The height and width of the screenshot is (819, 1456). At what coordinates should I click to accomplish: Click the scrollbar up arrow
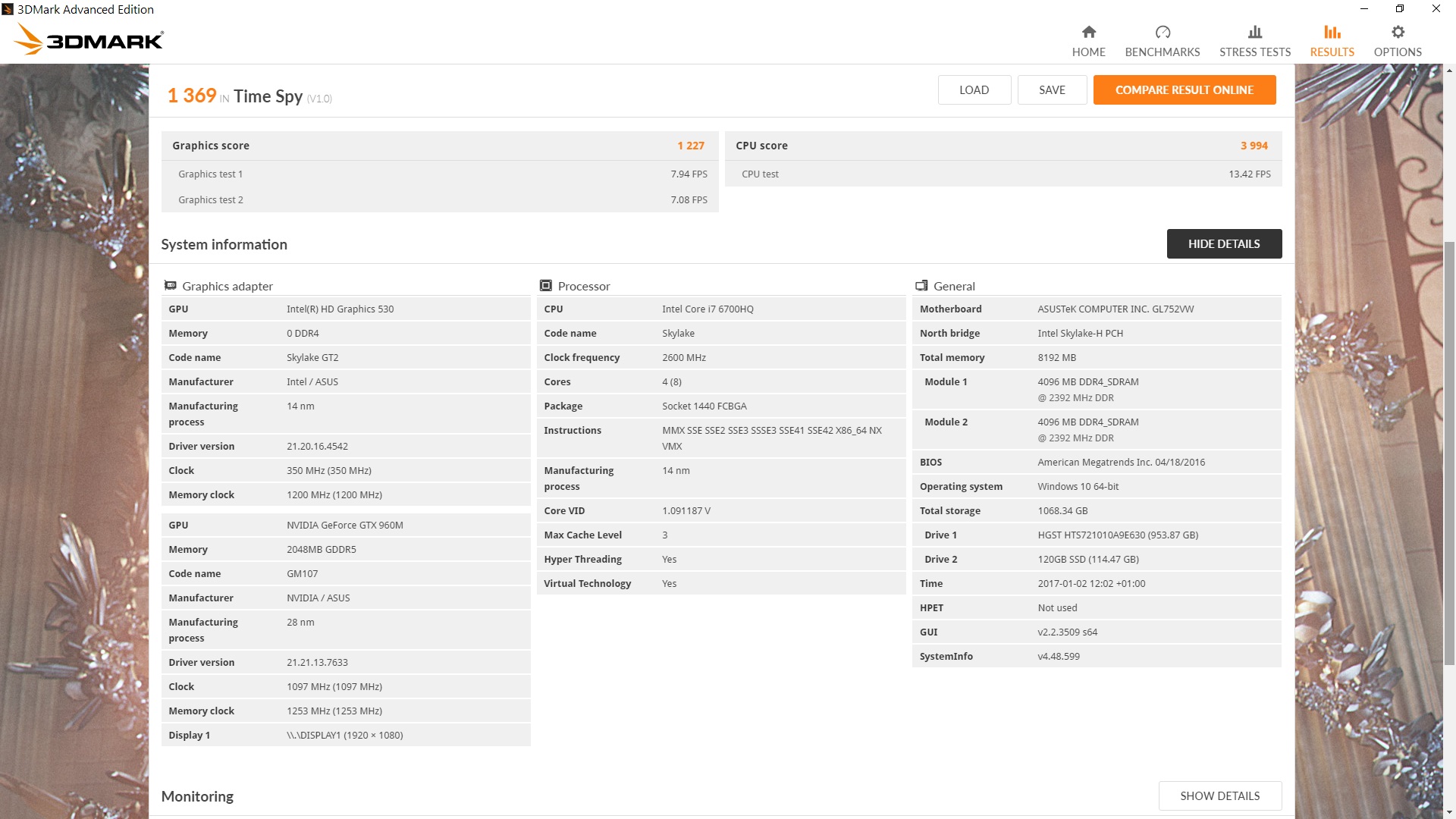[x=1449, y=71]
